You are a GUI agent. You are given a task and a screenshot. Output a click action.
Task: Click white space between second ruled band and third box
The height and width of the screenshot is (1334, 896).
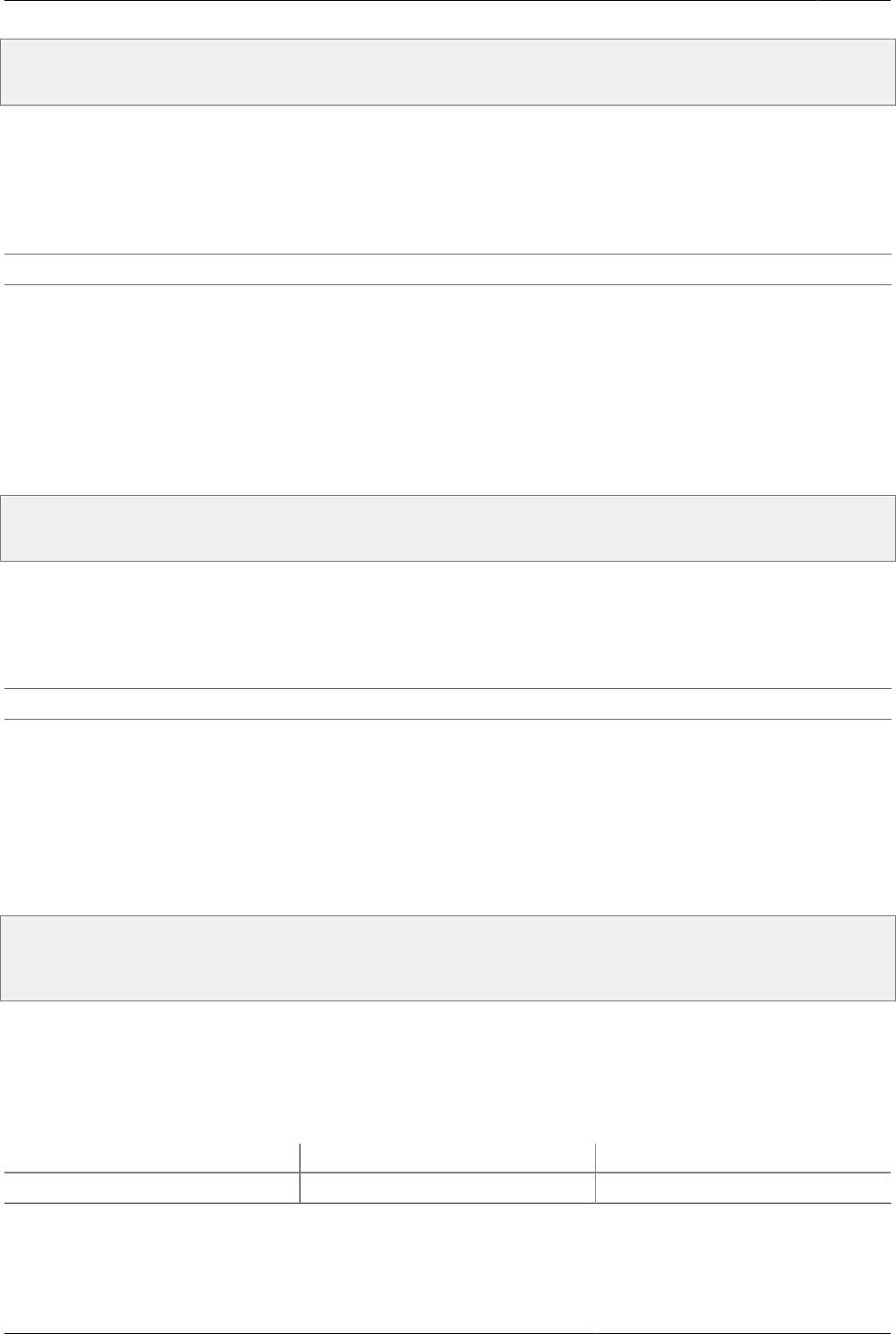coord(448,816)
